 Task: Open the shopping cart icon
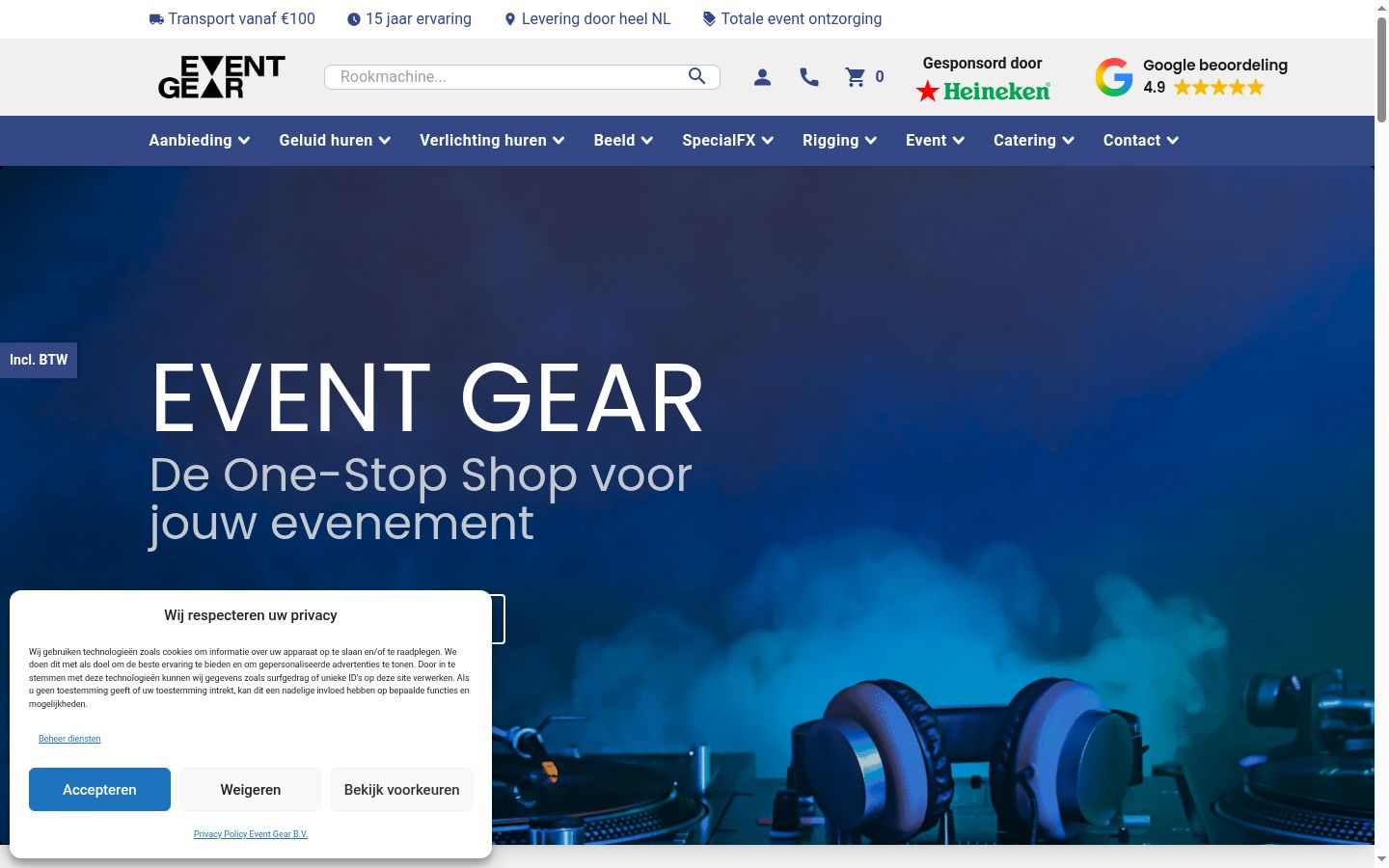pos(856,77)
